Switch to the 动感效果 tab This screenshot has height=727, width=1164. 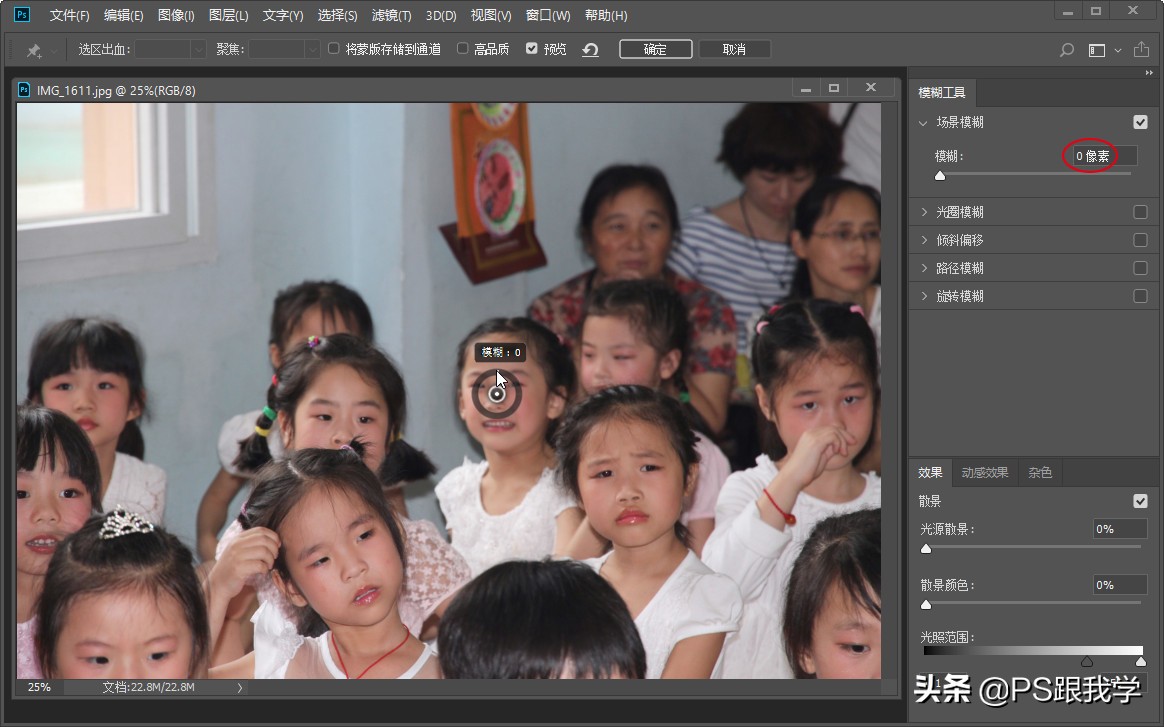tap(985, 472)
